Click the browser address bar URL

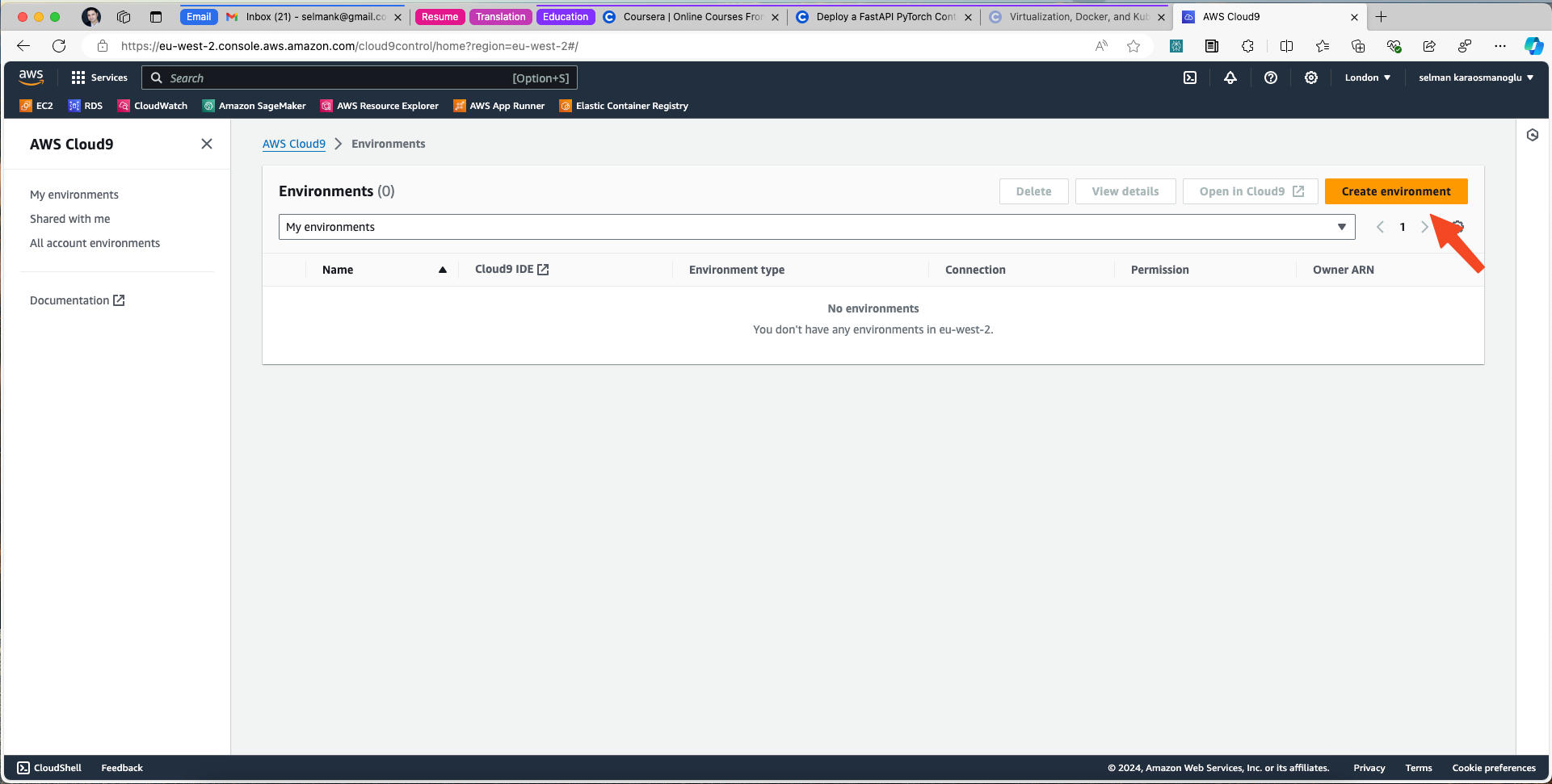tap(350, 46)
